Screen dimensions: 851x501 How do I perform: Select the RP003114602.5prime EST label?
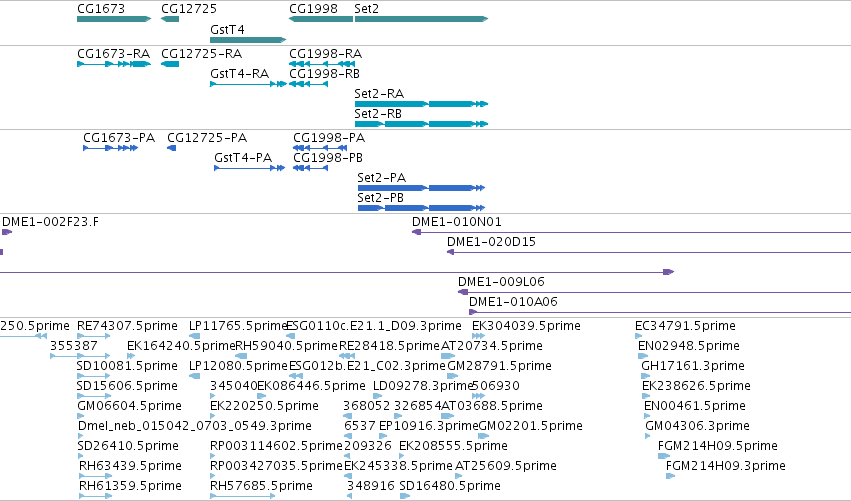276,446
